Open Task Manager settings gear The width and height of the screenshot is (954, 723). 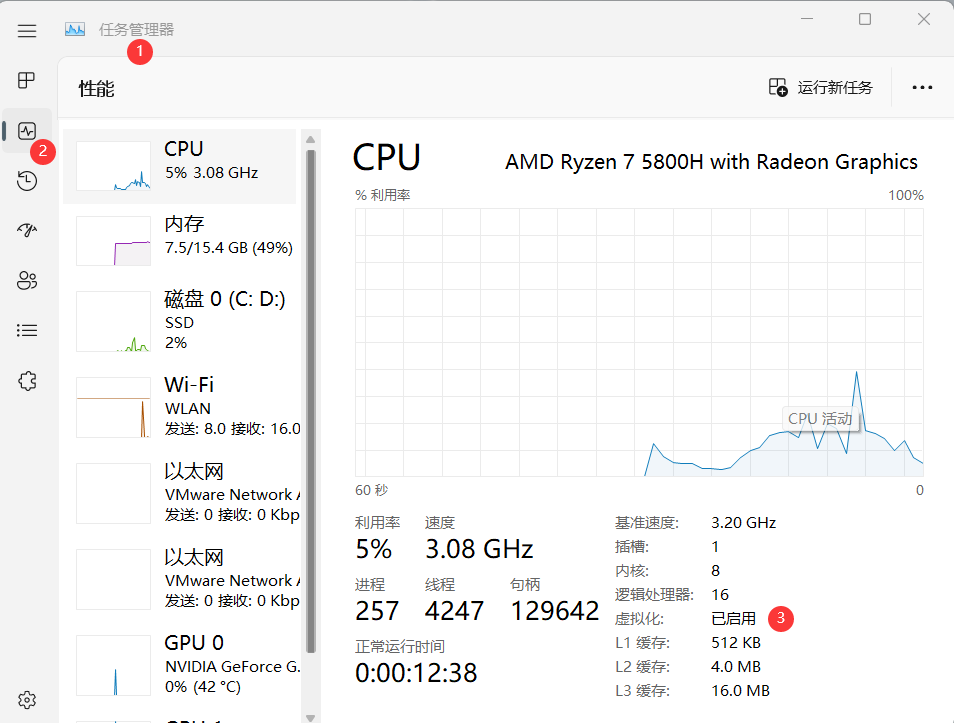click(27, 700)
